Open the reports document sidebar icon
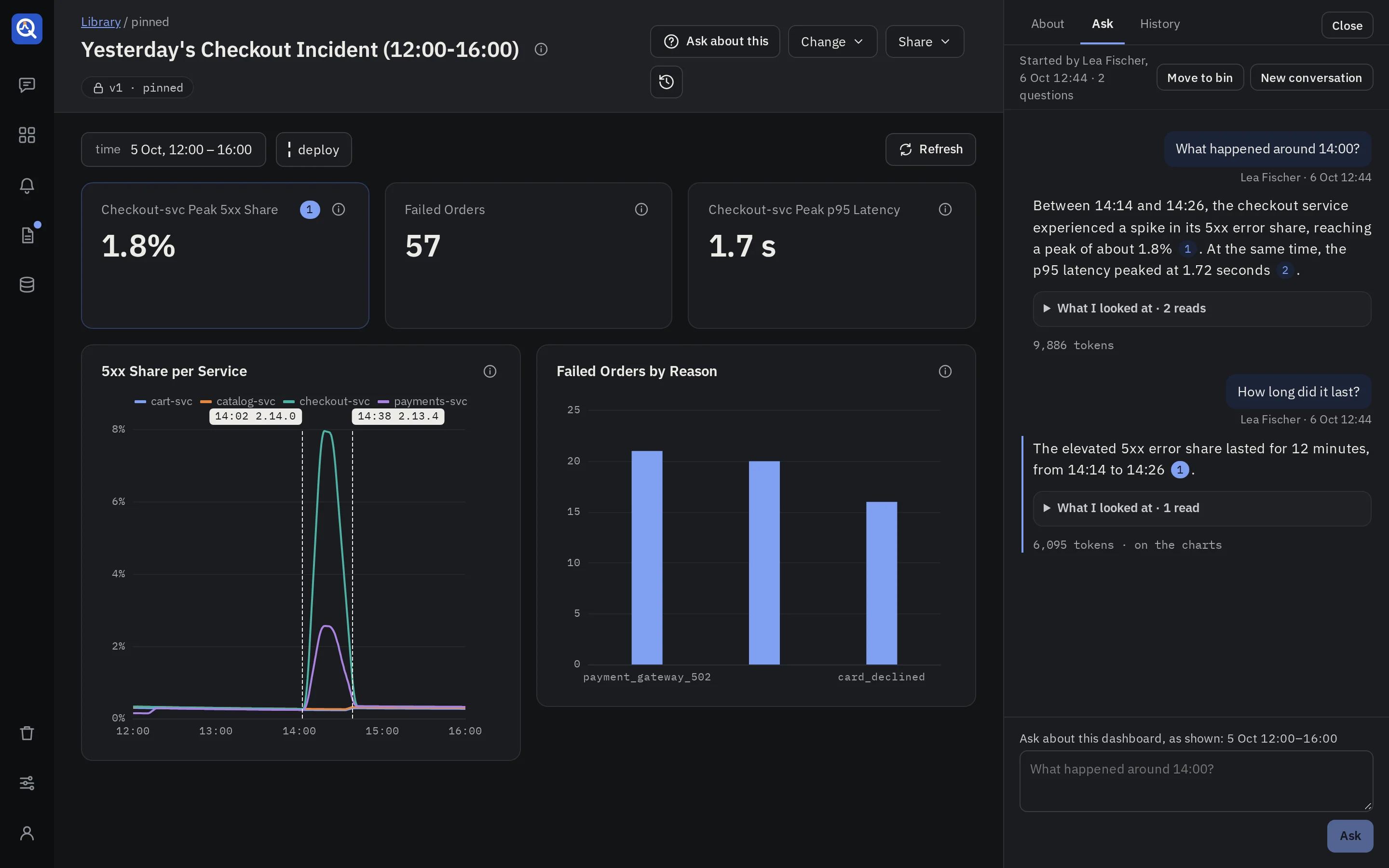 pyautogui.click(x=27, y=235)
